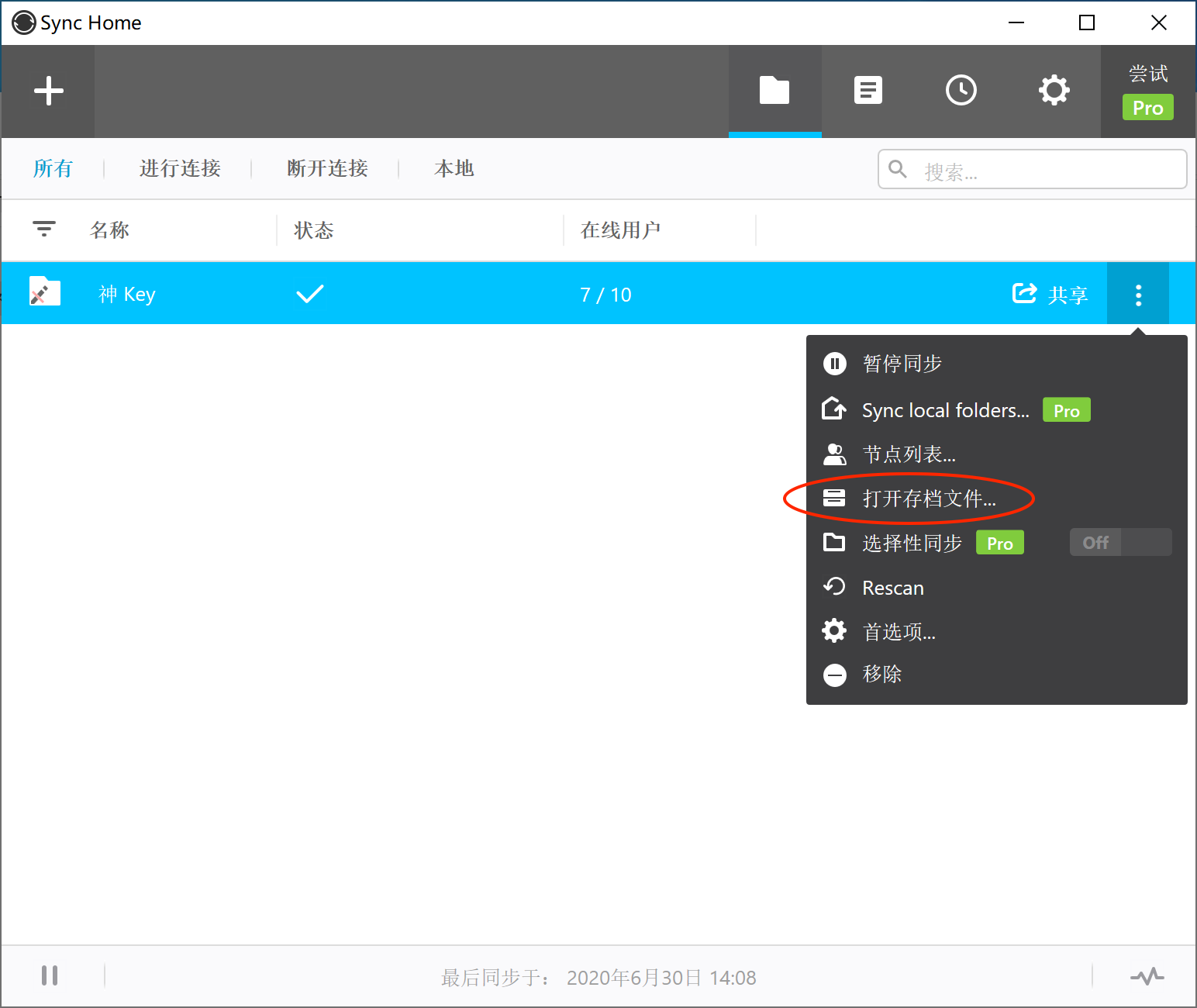Click the peers people icon
1197x1008 pixels.
[834, 454]
